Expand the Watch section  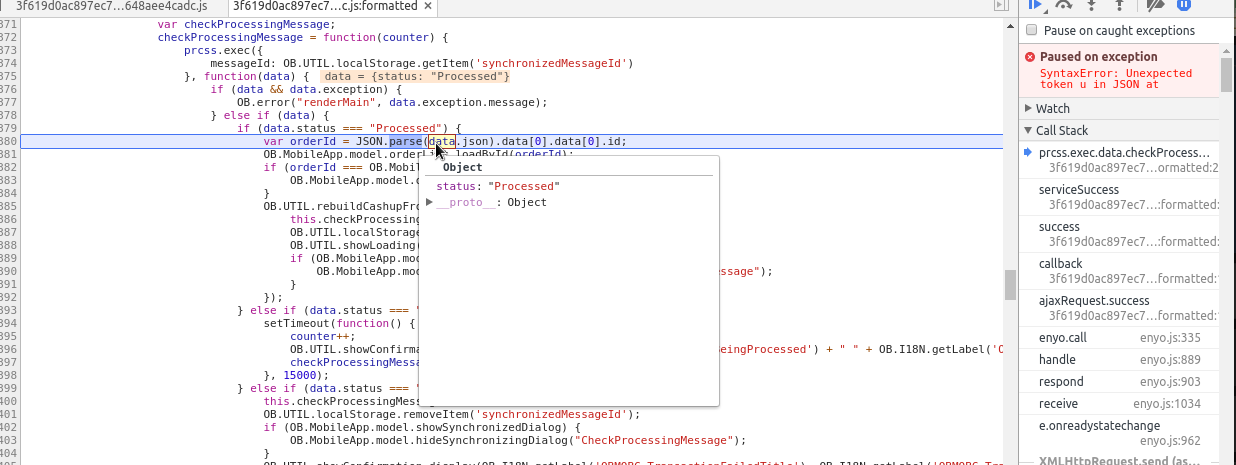pyautogui.click(x=1052, y=108)
